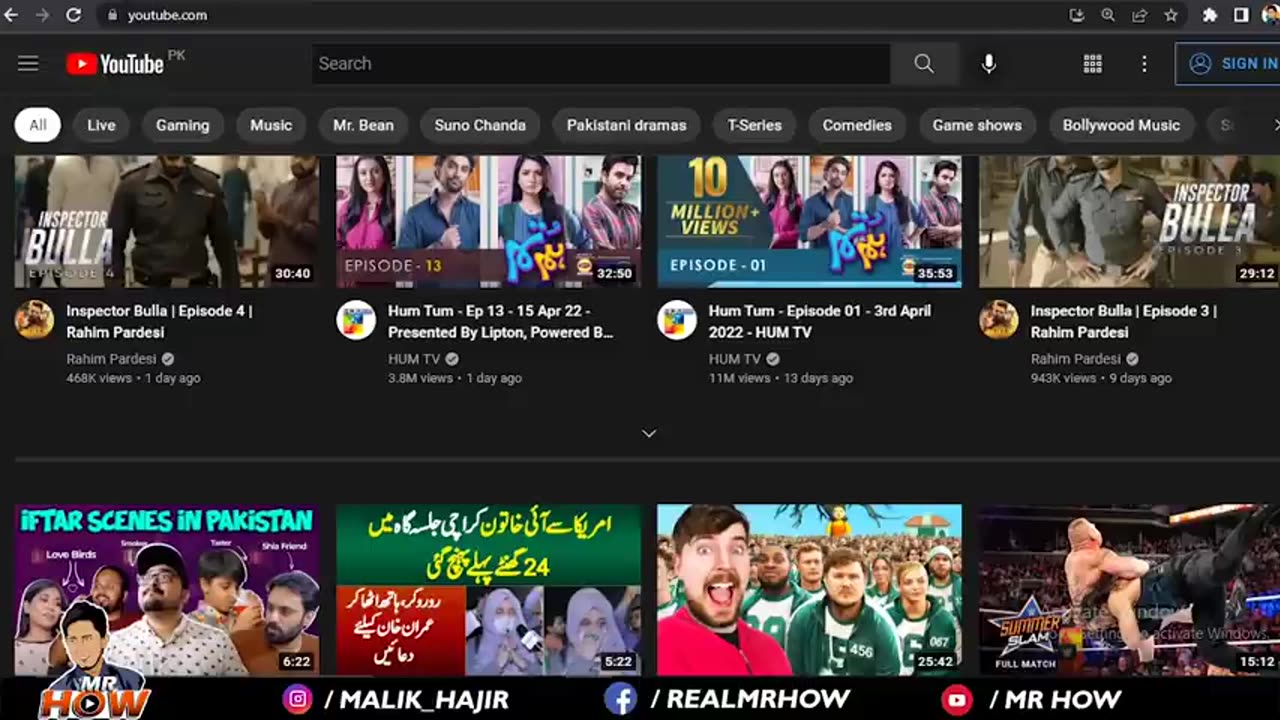Reload the page with refresh icon

pos(73,15)
